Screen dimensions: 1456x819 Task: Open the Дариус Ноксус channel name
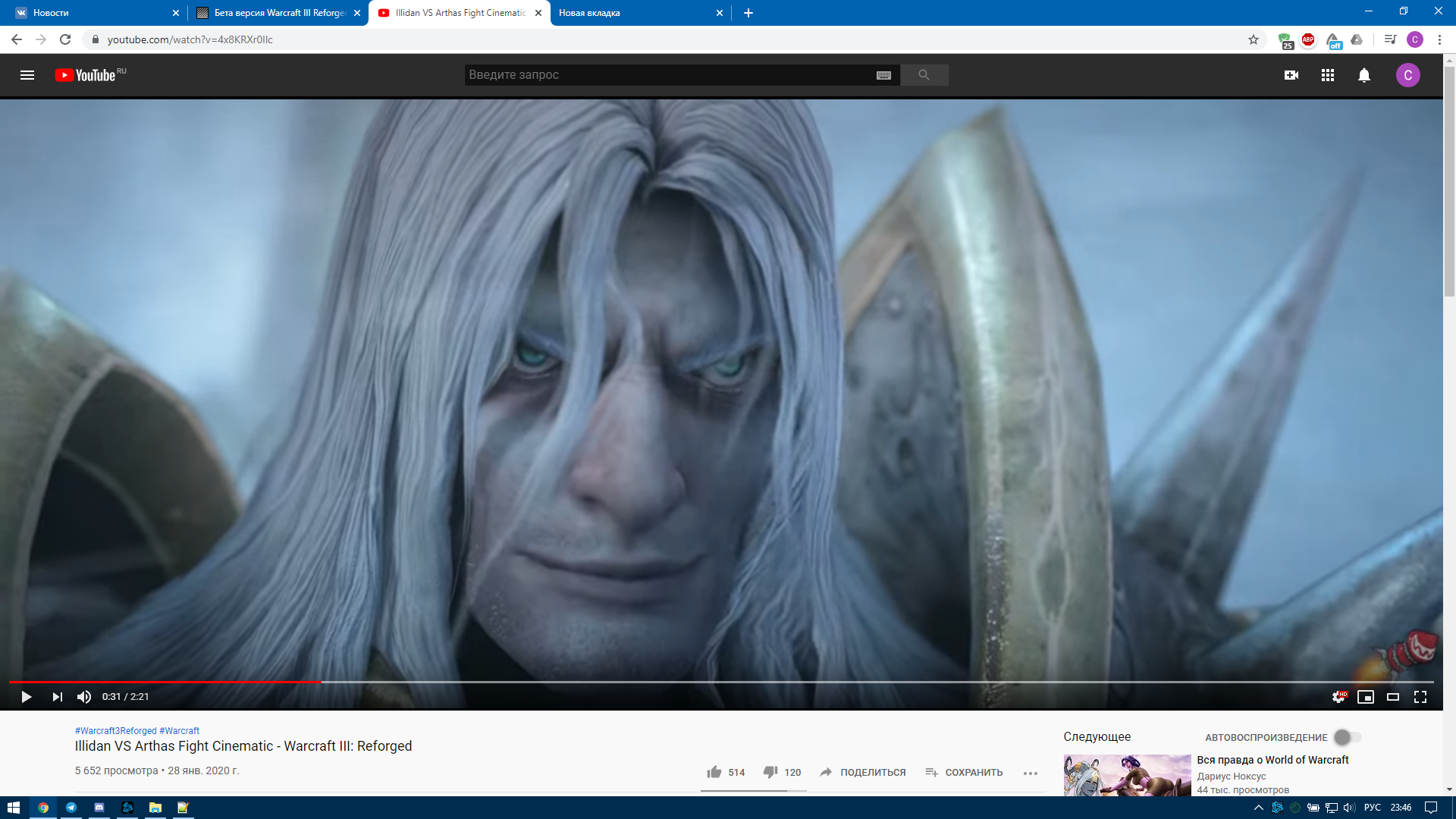coord(1232,777)
